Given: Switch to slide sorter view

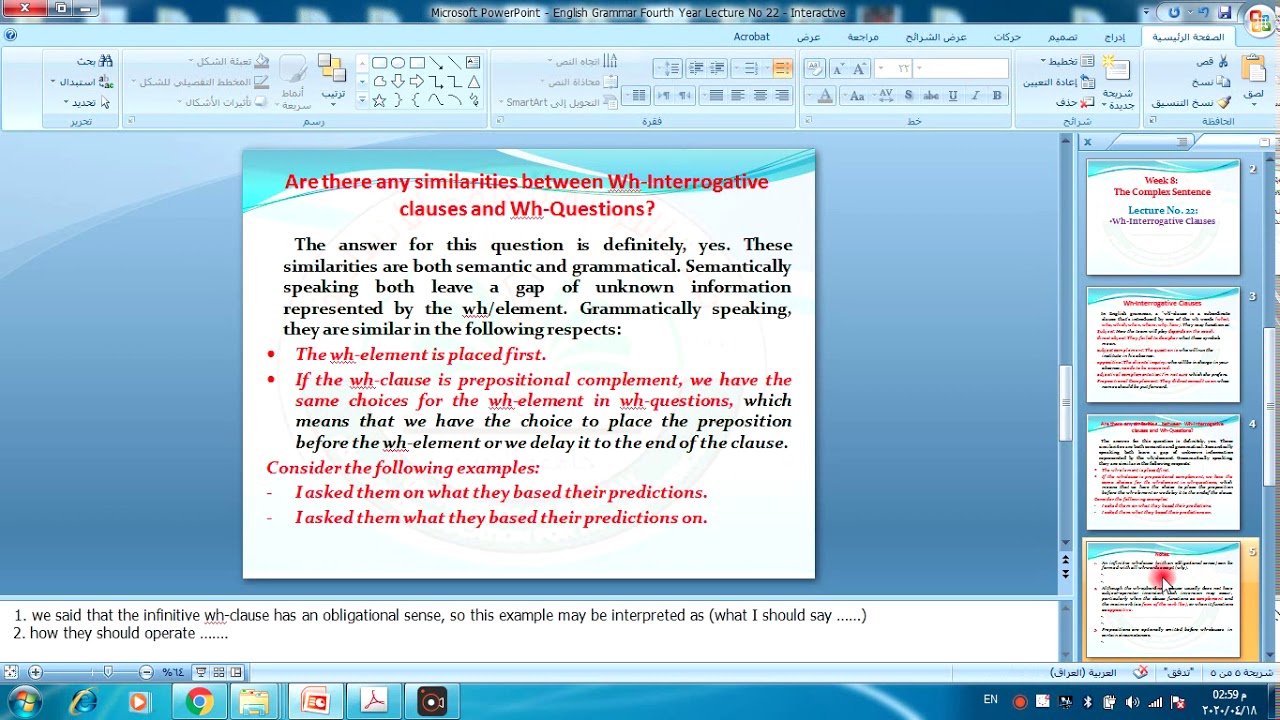Looking at the screenshot, I should 219,672.
